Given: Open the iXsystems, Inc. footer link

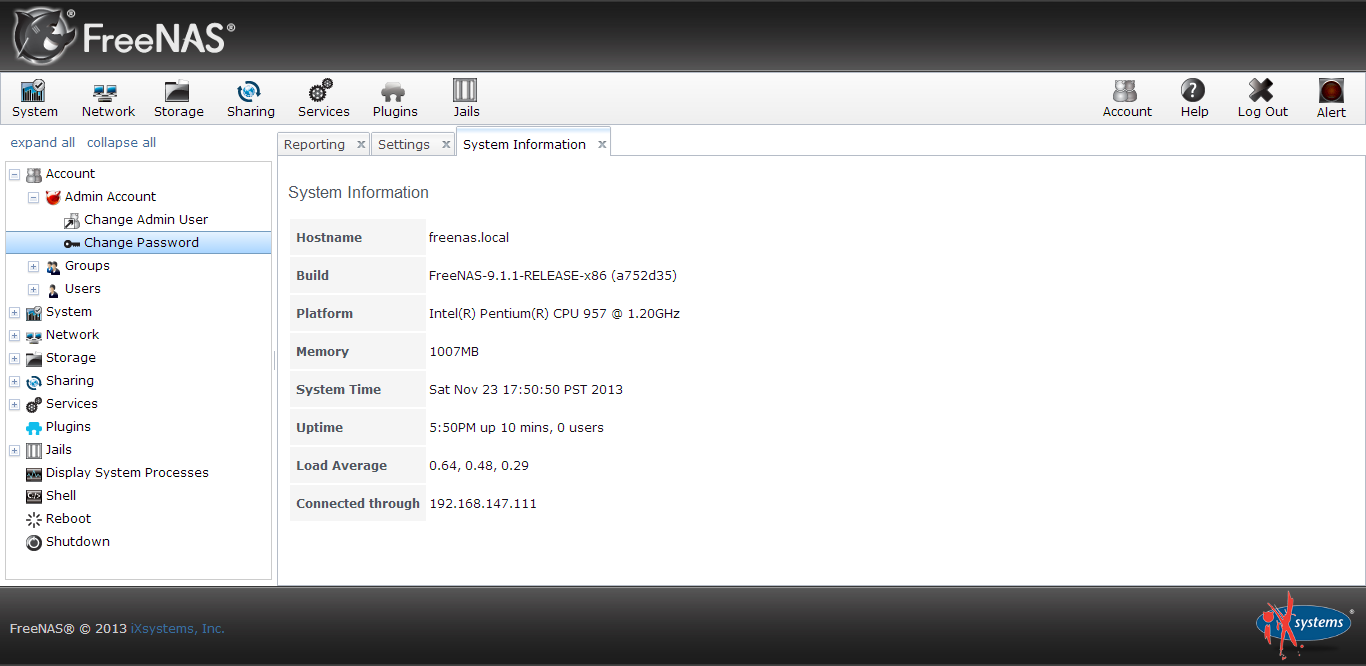Looking at the screenshot, I should [178, 629].
